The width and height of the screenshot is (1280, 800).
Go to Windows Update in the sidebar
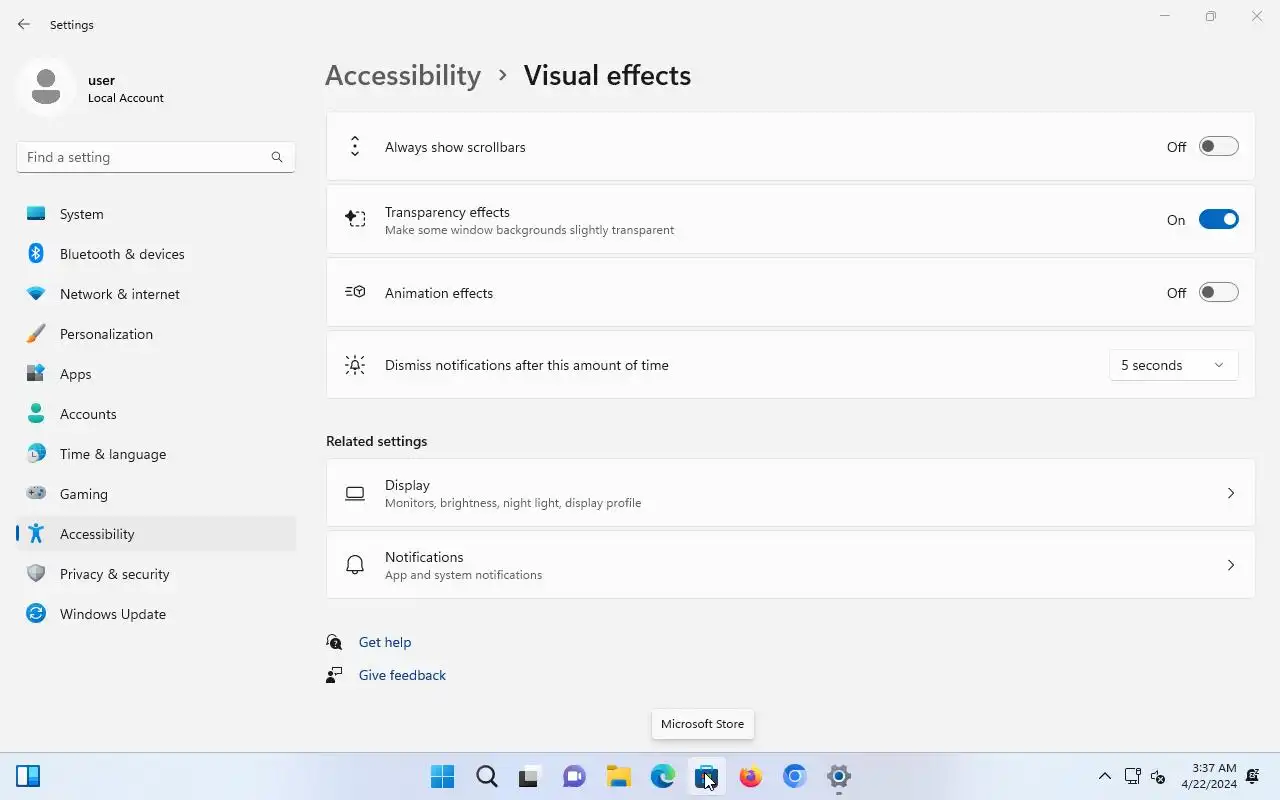tap(112, 614)
